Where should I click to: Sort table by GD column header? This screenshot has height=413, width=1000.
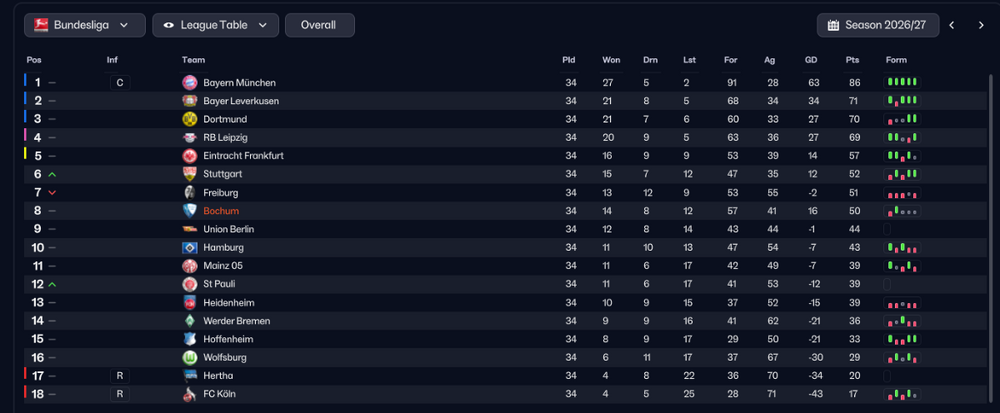click(x=811, y=60)
